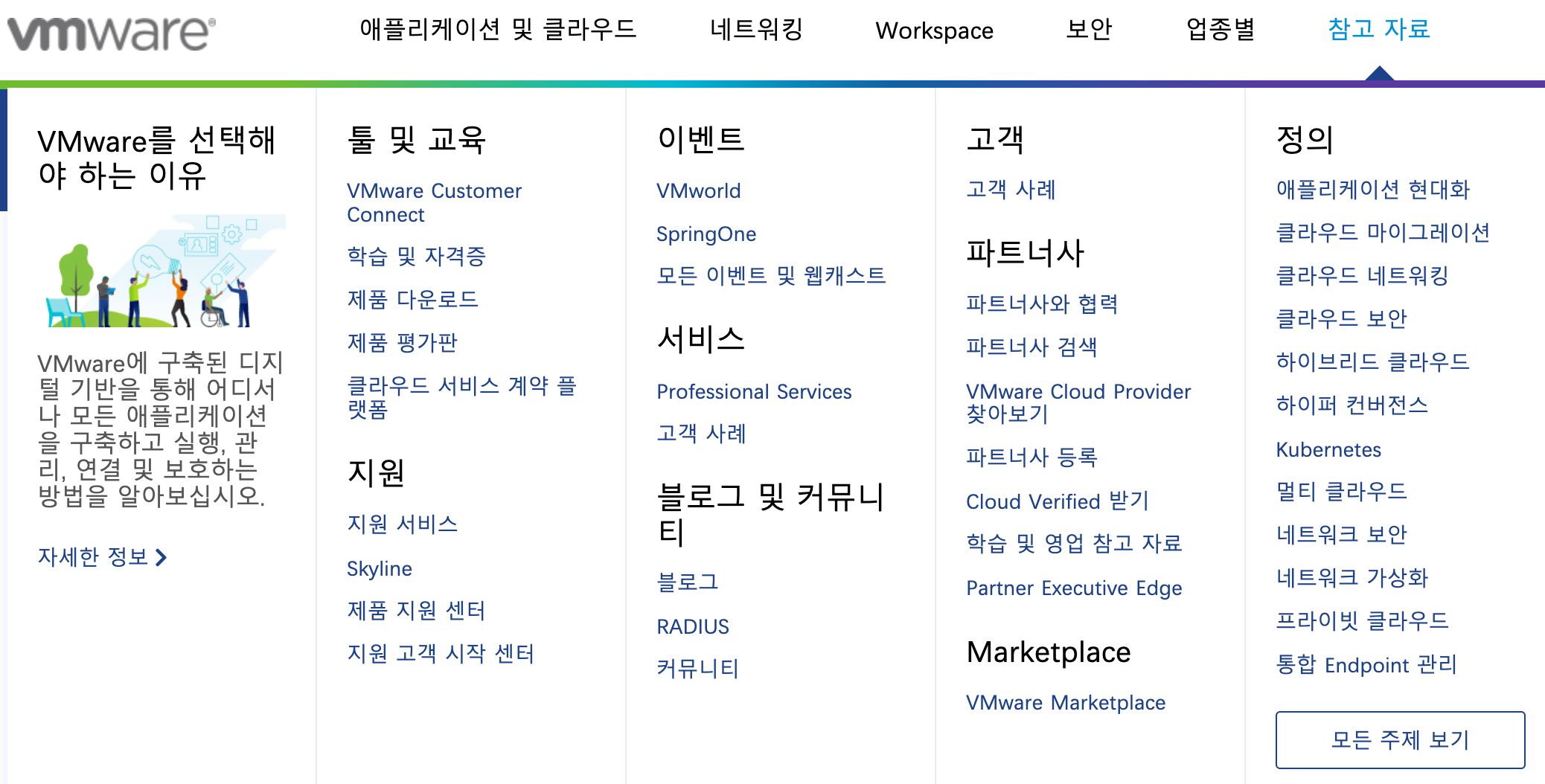Open 멀티 클라우드 link
Viewport: 1545px width, 784px height.
click(1341, 492)
